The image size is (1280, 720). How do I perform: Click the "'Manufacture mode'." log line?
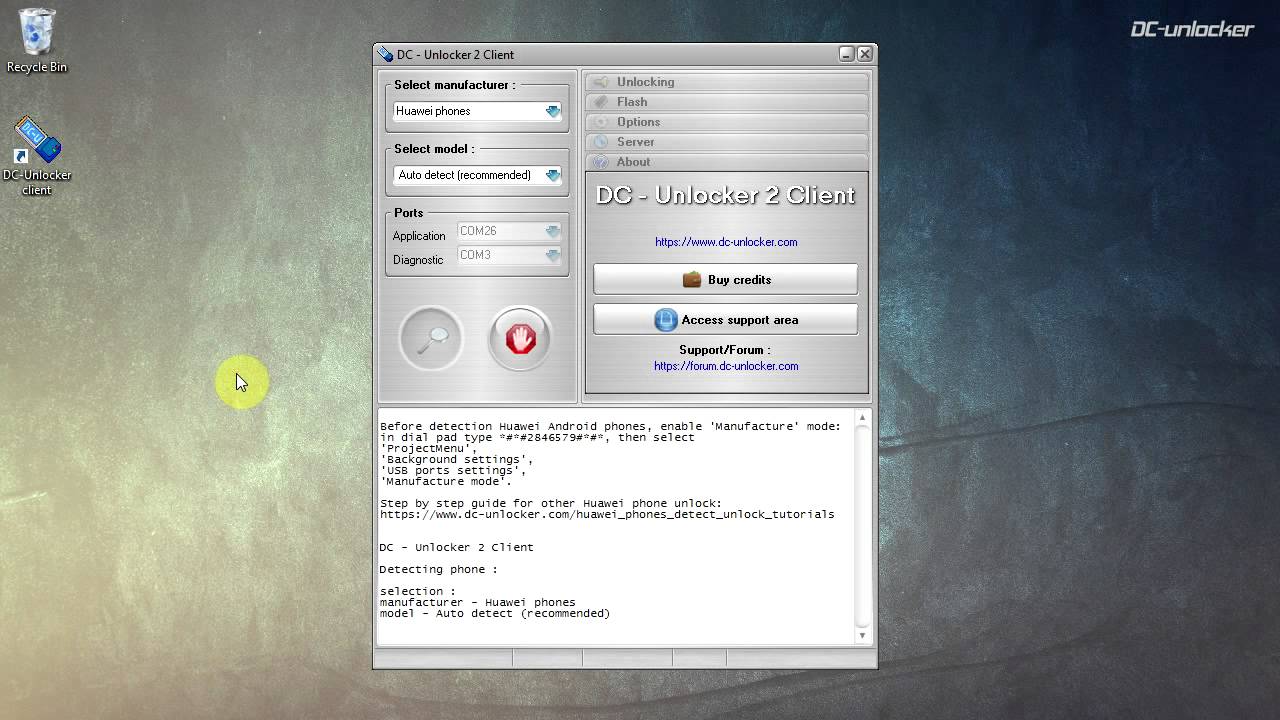point(446,481)
